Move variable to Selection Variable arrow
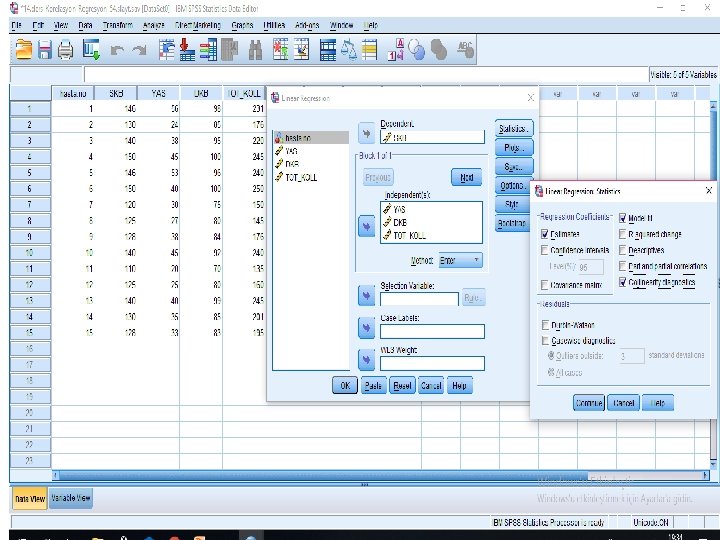 click(366, 296)
